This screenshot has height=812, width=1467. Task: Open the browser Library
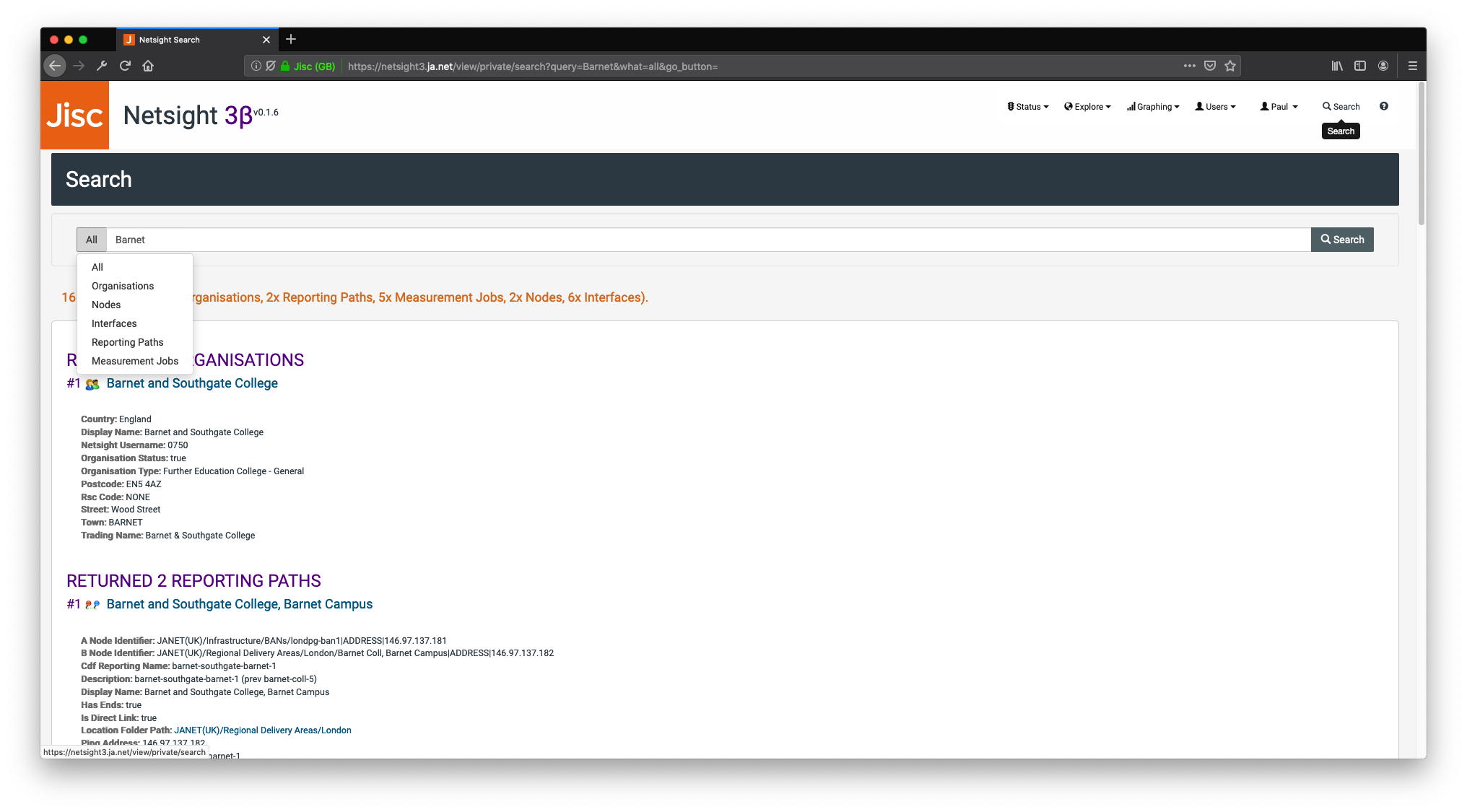[x=1337, y=66]
